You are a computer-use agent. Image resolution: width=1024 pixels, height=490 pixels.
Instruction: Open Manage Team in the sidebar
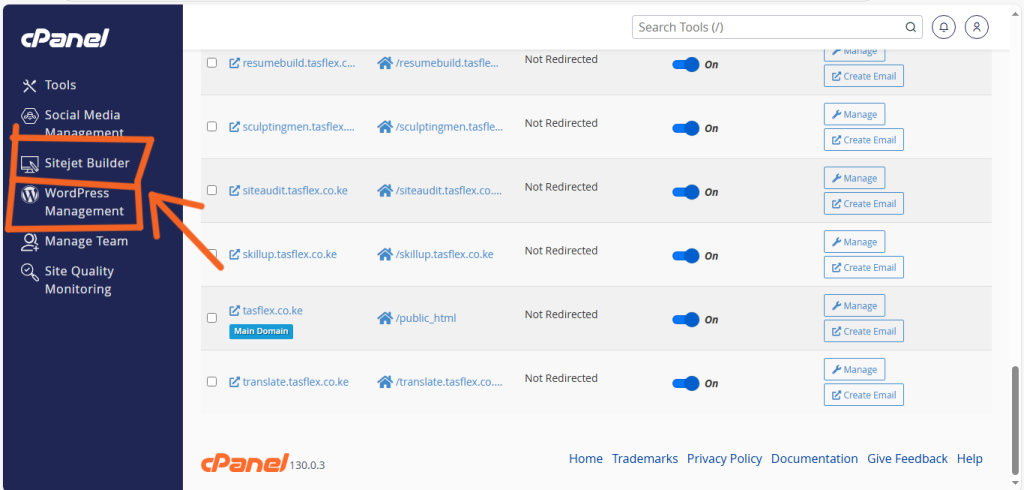(x=74, y=241)
